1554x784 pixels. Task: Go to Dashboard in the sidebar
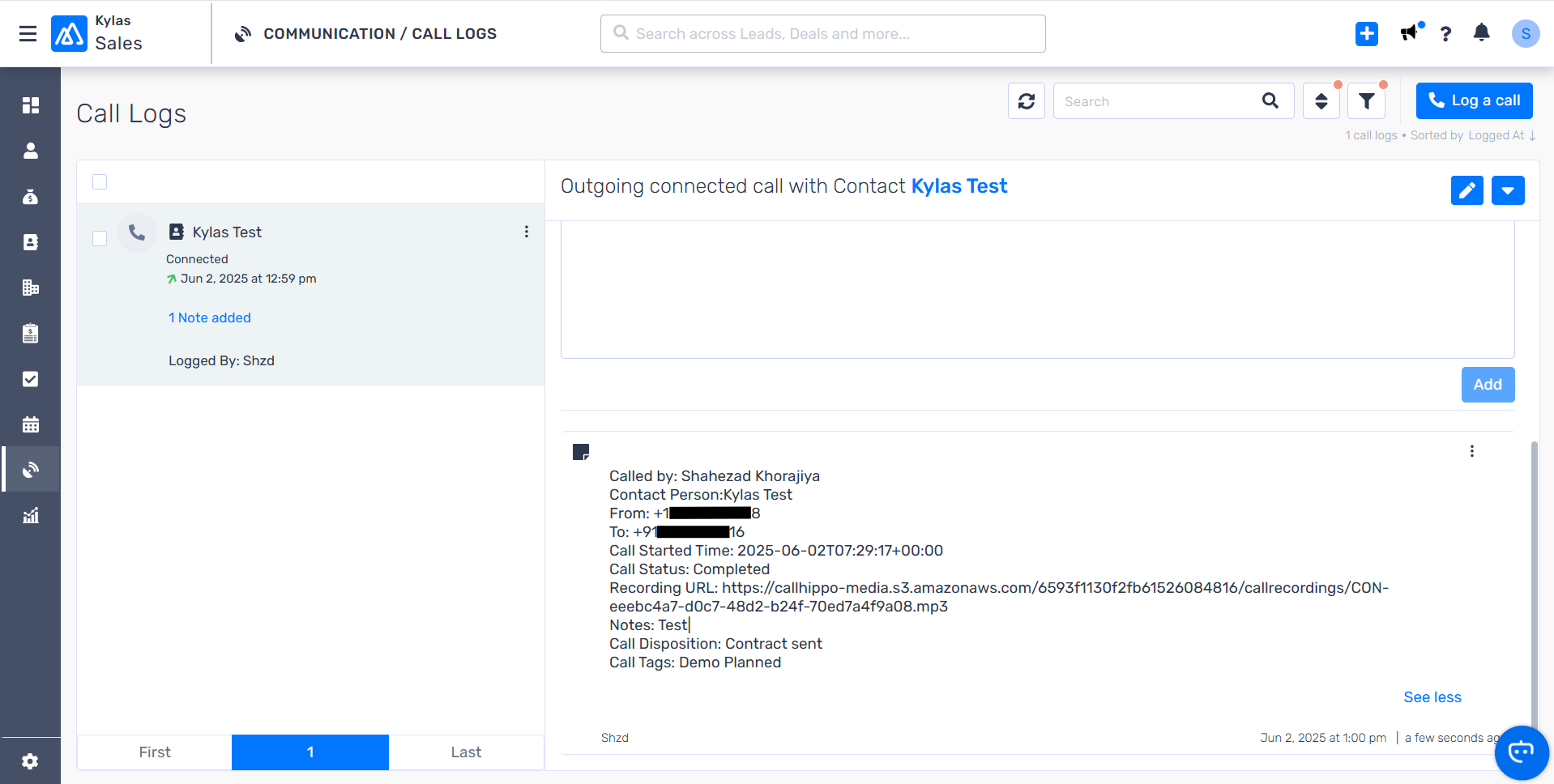31,105
